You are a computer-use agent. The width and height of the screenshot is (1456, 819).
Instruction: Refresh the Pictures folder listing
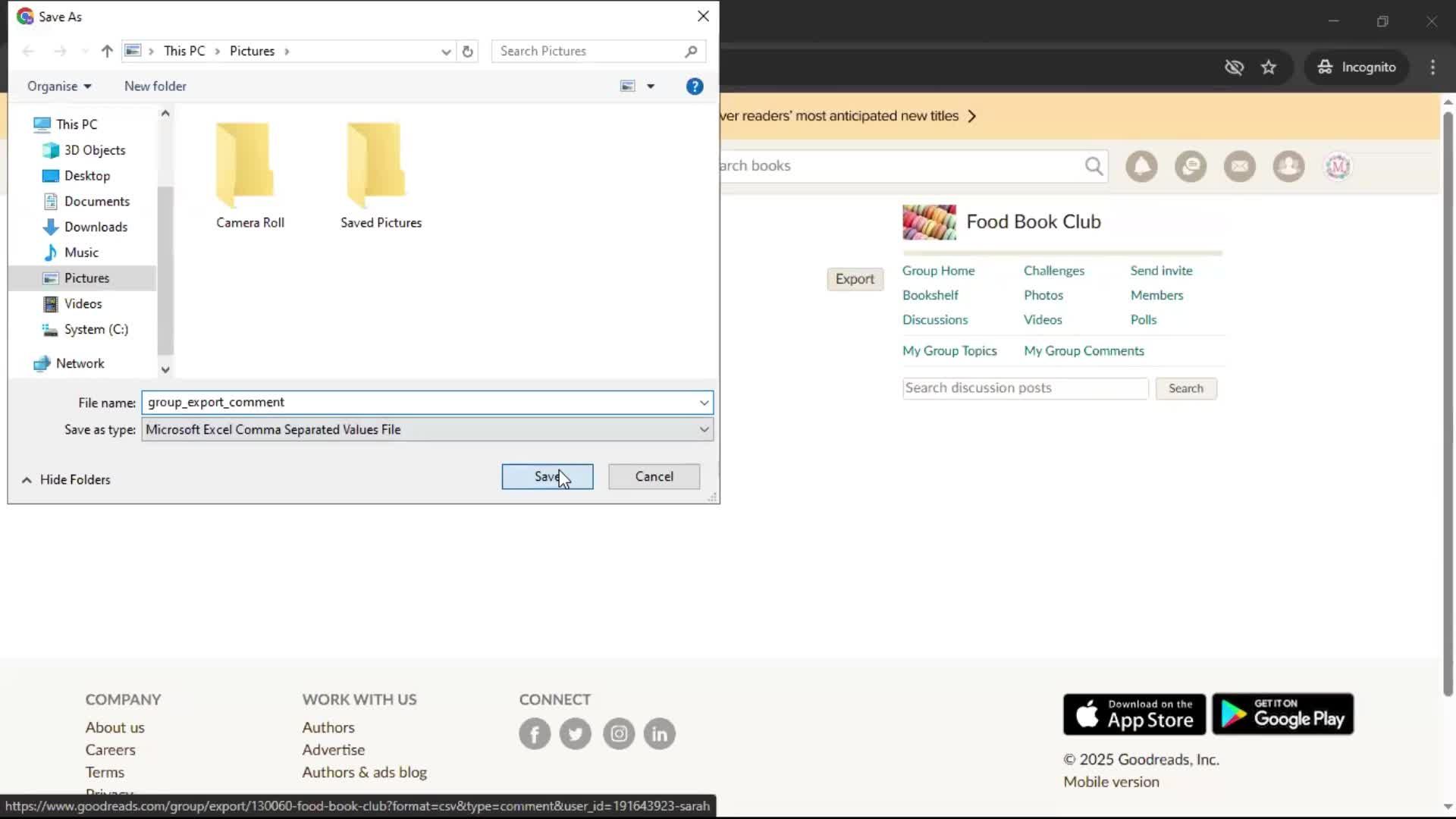(468, 51)
